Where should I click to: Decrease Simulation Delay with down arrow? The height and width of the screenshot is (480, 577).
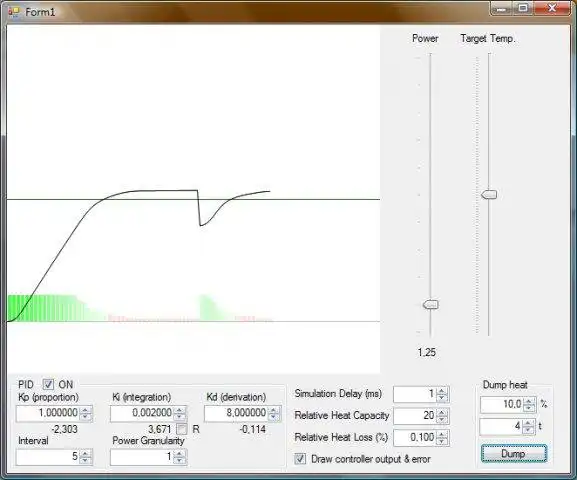coord(442,398)
